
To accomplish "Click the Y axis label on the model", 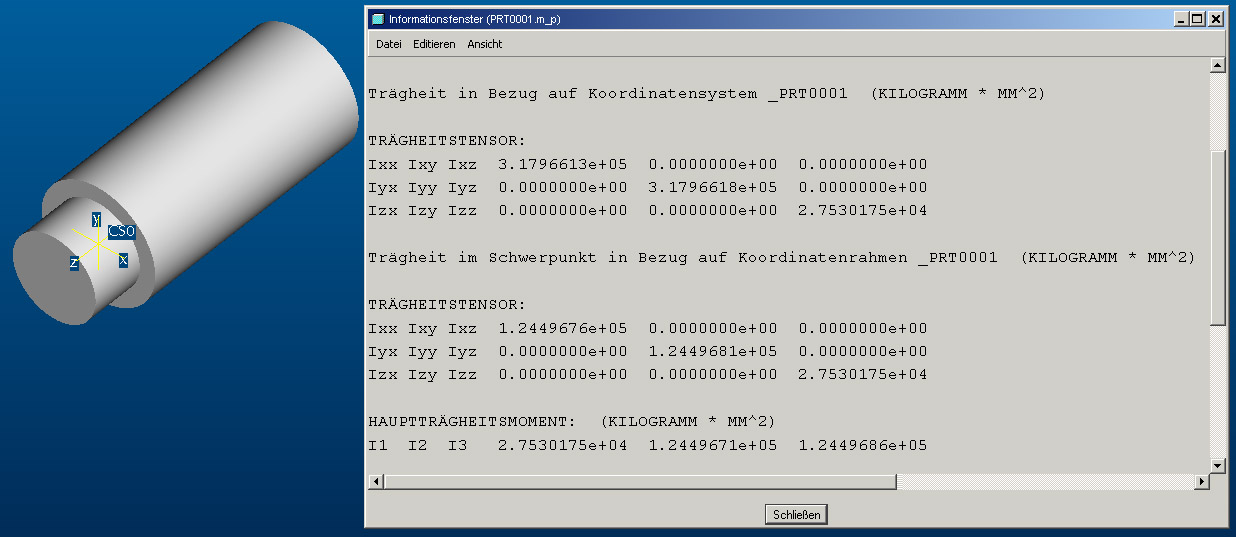I will click(x=96, y=219).
